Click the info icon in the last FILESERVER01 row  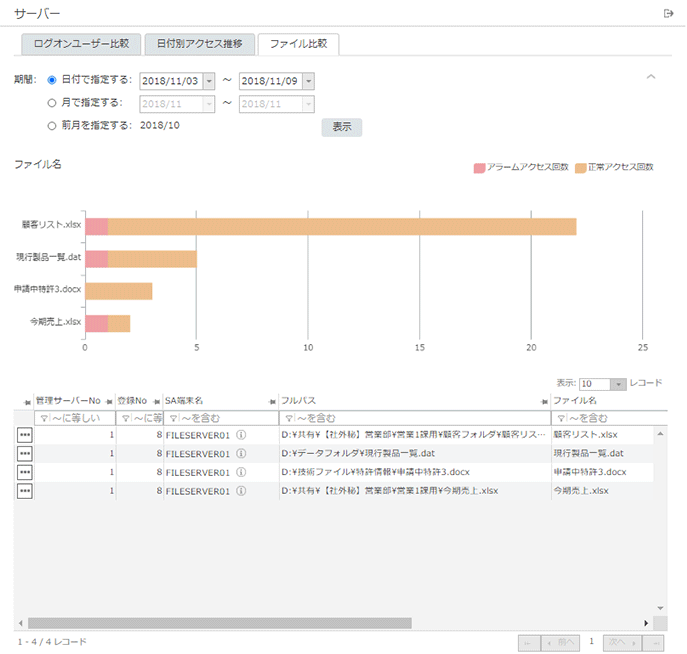(241, 491)
